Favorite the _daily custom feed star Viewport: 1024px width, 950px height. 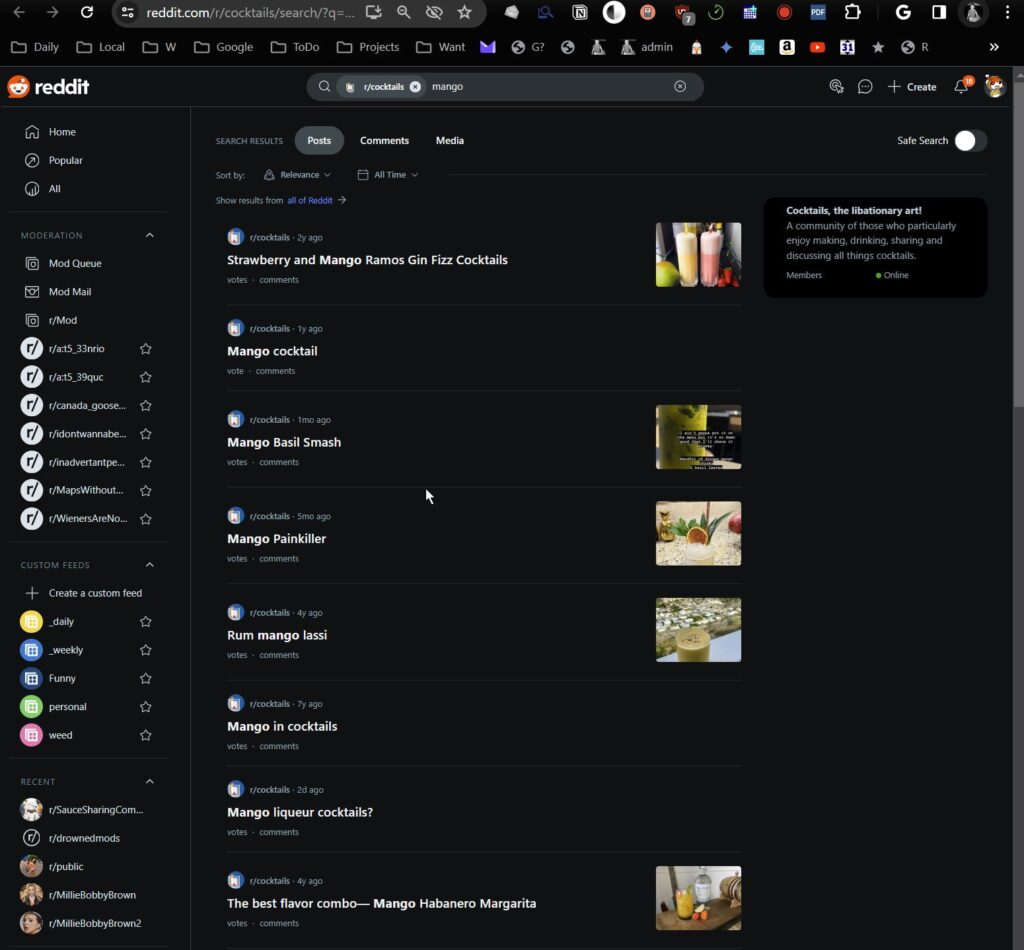[146, 622]
